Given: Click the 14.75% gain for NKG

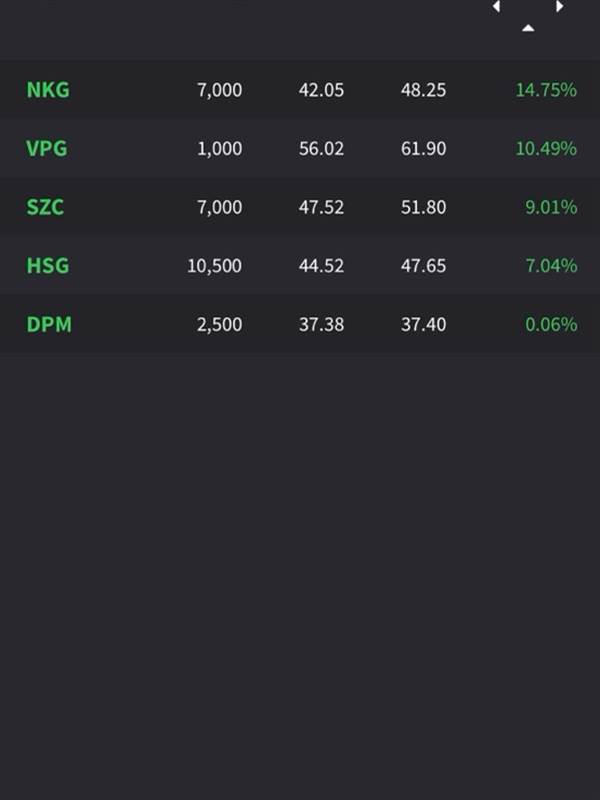Looking at the screenshot, I should [x=546, y=90].
